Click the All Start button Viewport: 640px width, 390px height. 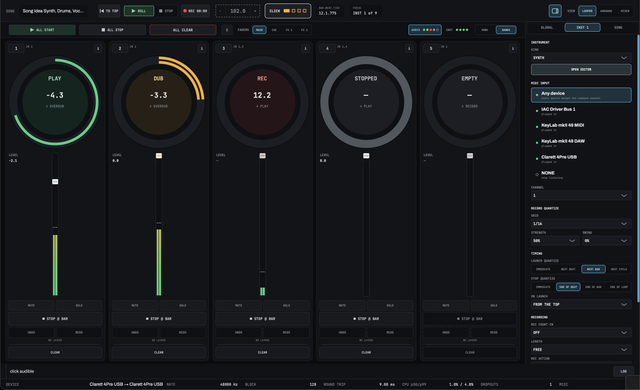[x=42, y=30]
